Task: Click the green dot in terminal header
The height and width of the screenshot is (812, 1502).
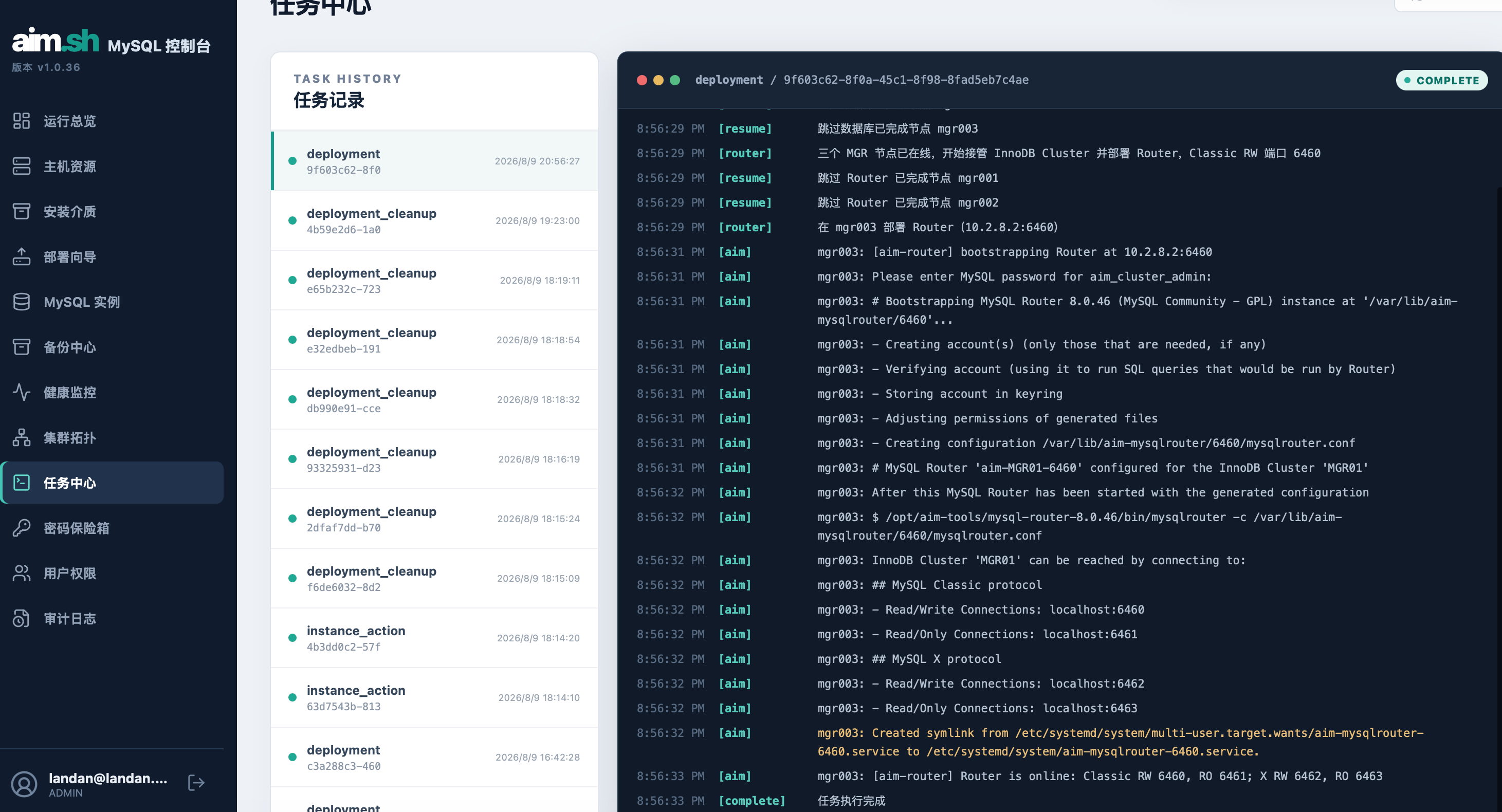Action: (x=674, y=80)
